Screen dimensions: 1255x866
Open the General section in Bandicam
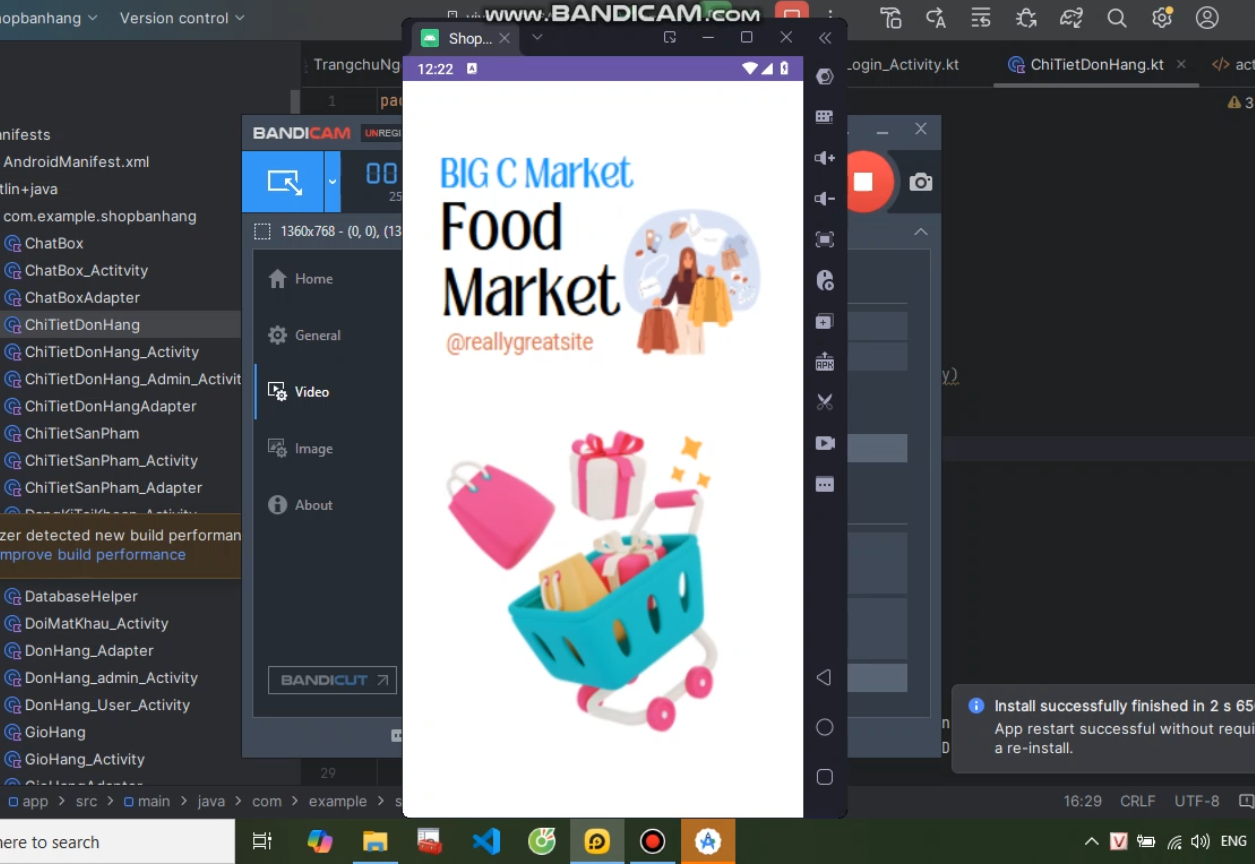(304, 335)
